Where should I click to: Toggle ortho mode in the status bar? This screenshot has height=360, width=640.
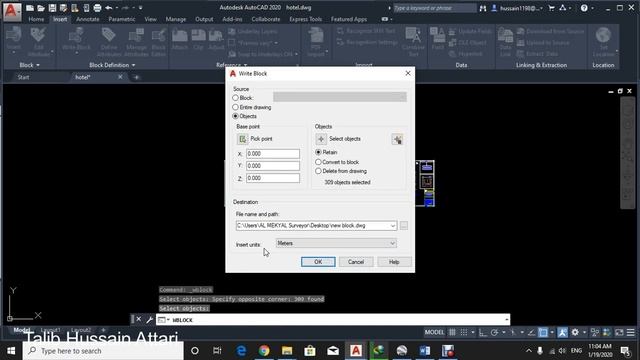[x=483, y=333]
